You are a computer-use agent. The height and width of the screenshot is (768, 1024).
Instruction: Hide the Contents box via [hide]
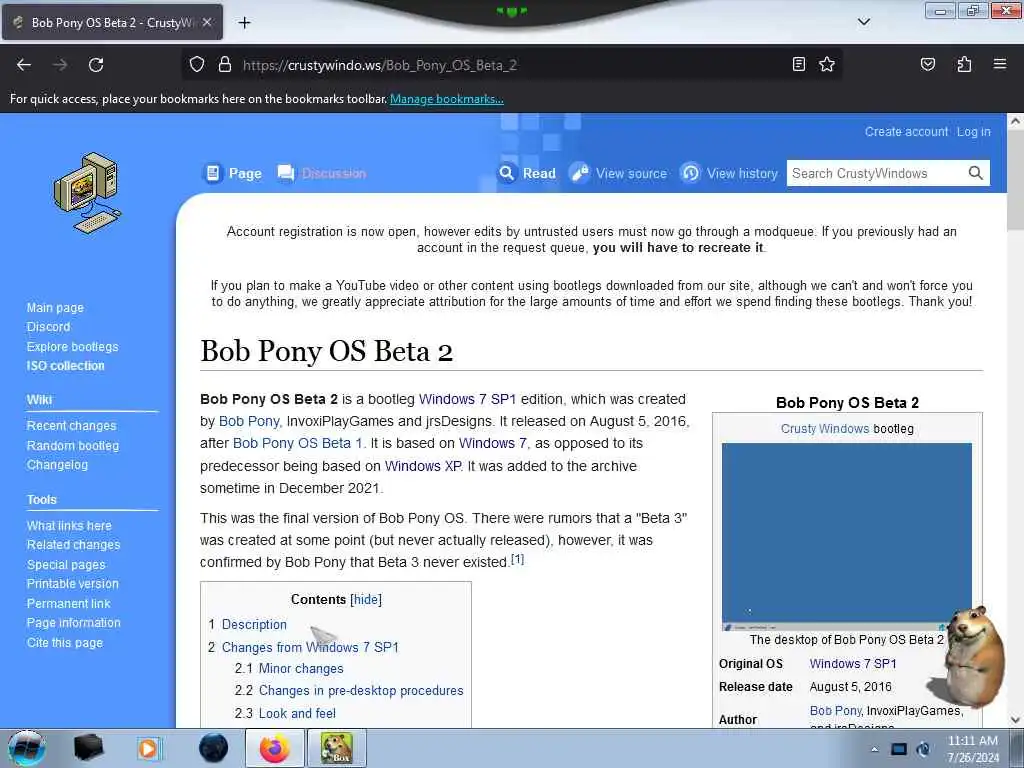[366, 600]
